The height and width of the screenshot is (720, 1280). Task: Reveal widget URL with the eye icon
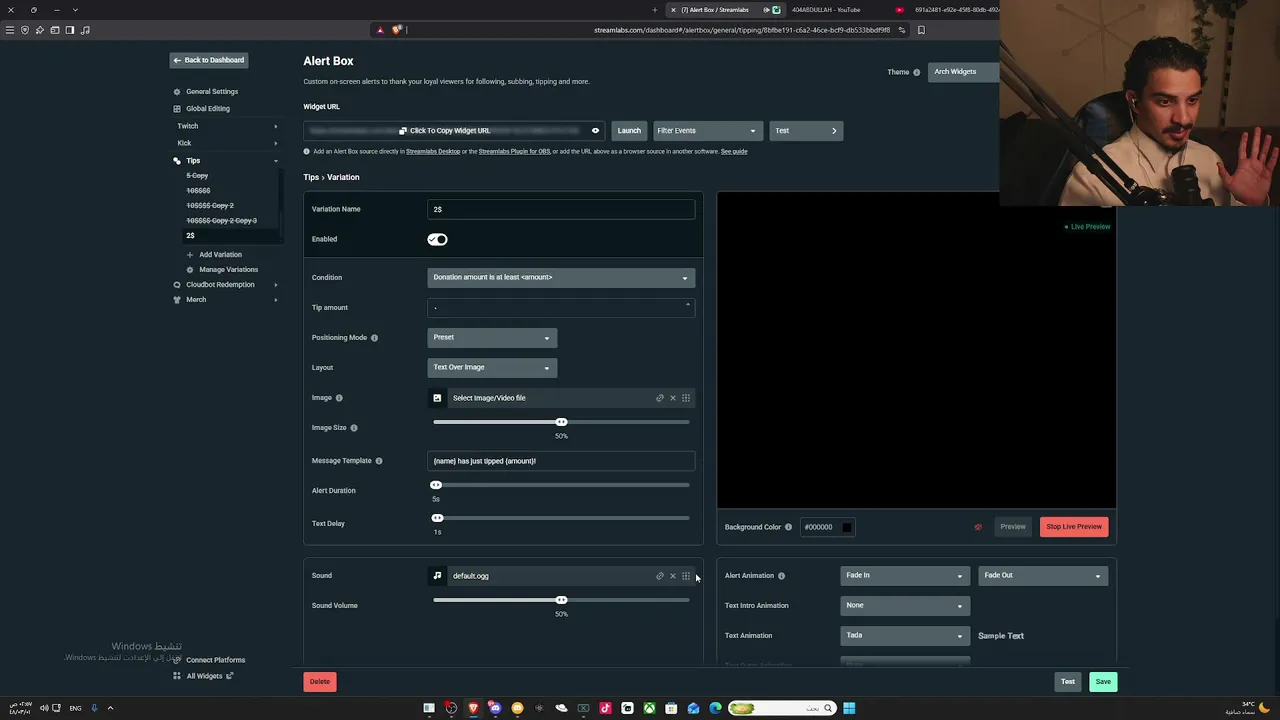tap(595, 131)
